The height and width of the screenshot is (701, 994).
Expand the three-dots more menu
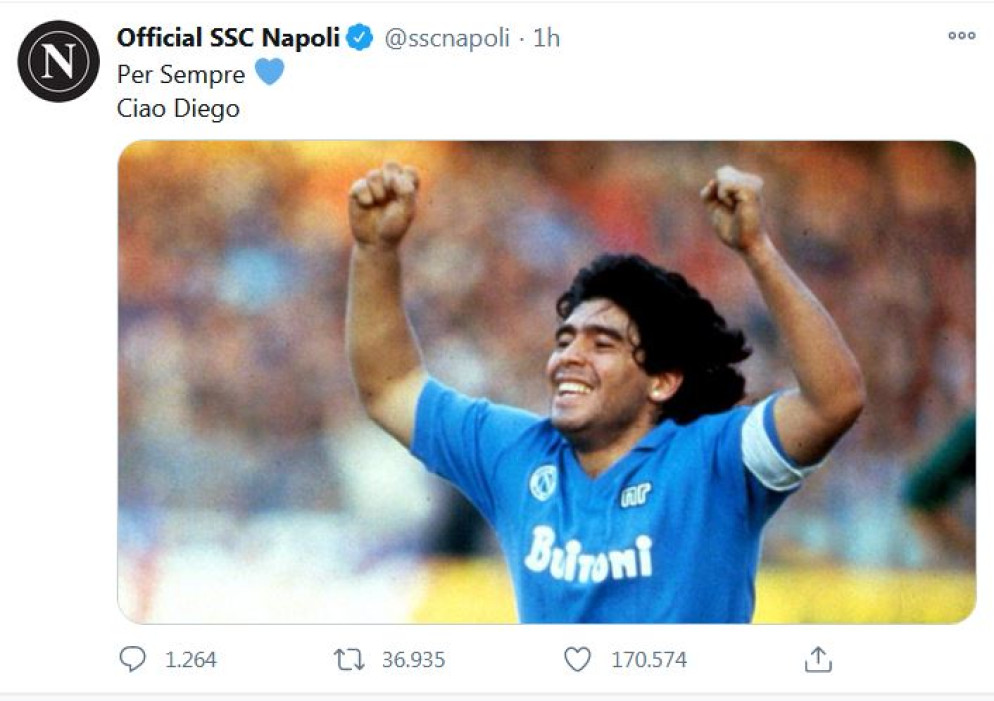point(964,33)
